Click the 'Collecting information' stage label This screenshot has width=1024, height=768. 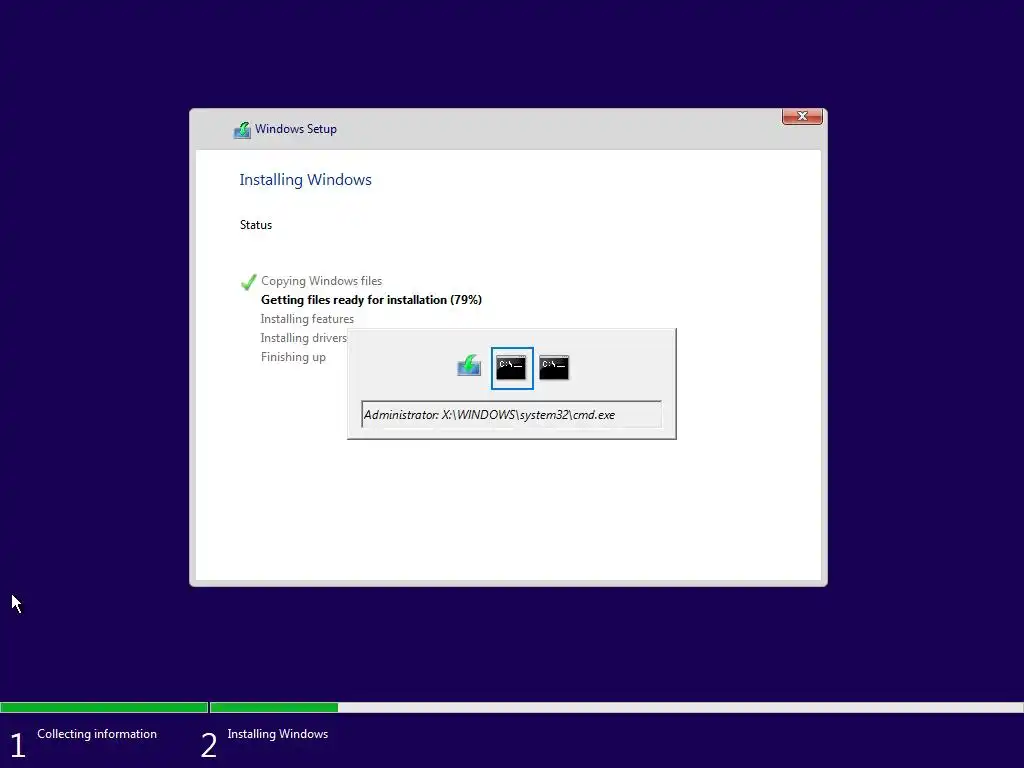point(97,734)
